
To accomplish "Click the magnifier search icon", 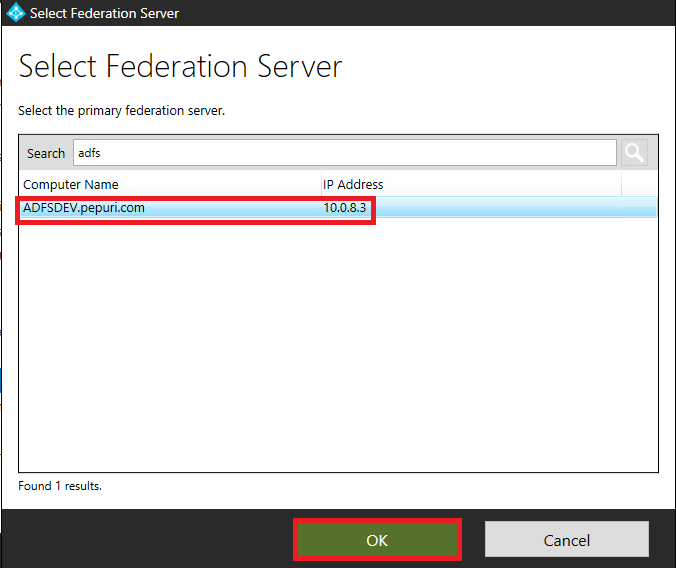I will 634,152.
